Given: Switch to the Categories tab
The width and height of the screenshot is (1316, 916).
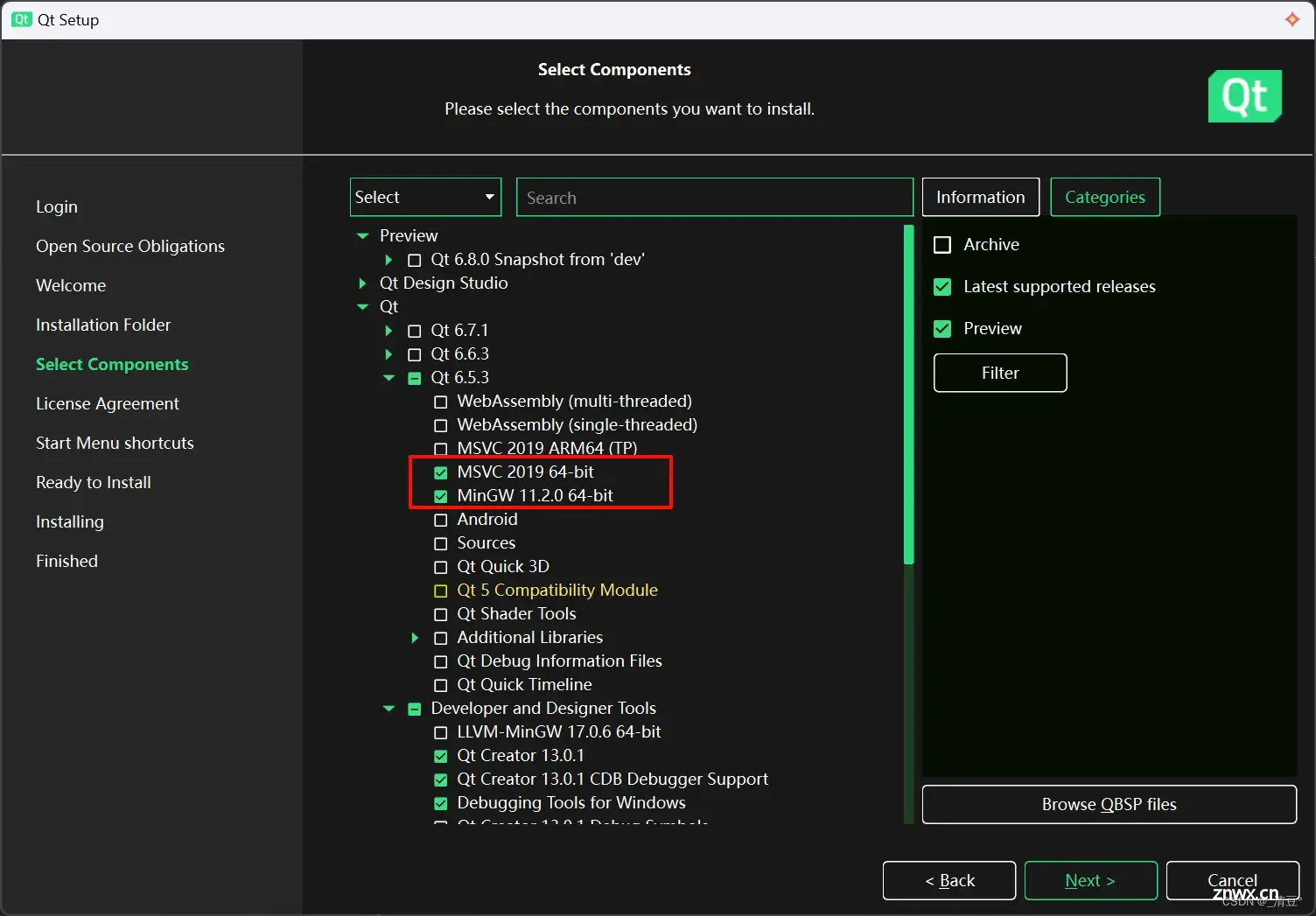Looking at the screenshot, I should [1105, 197].
